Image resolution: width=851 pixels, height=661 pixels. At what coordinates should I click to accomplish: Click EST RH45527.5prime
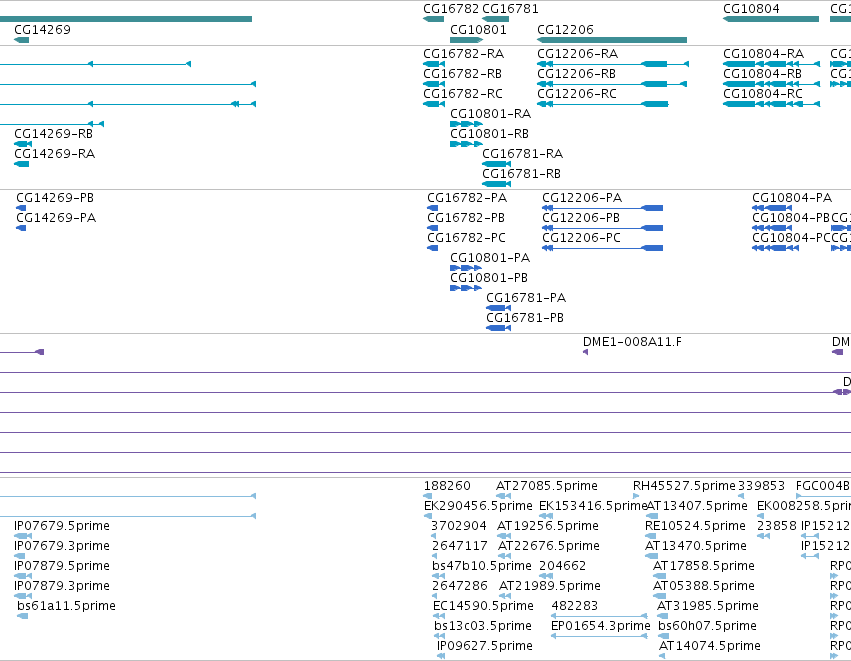[684, 486]
